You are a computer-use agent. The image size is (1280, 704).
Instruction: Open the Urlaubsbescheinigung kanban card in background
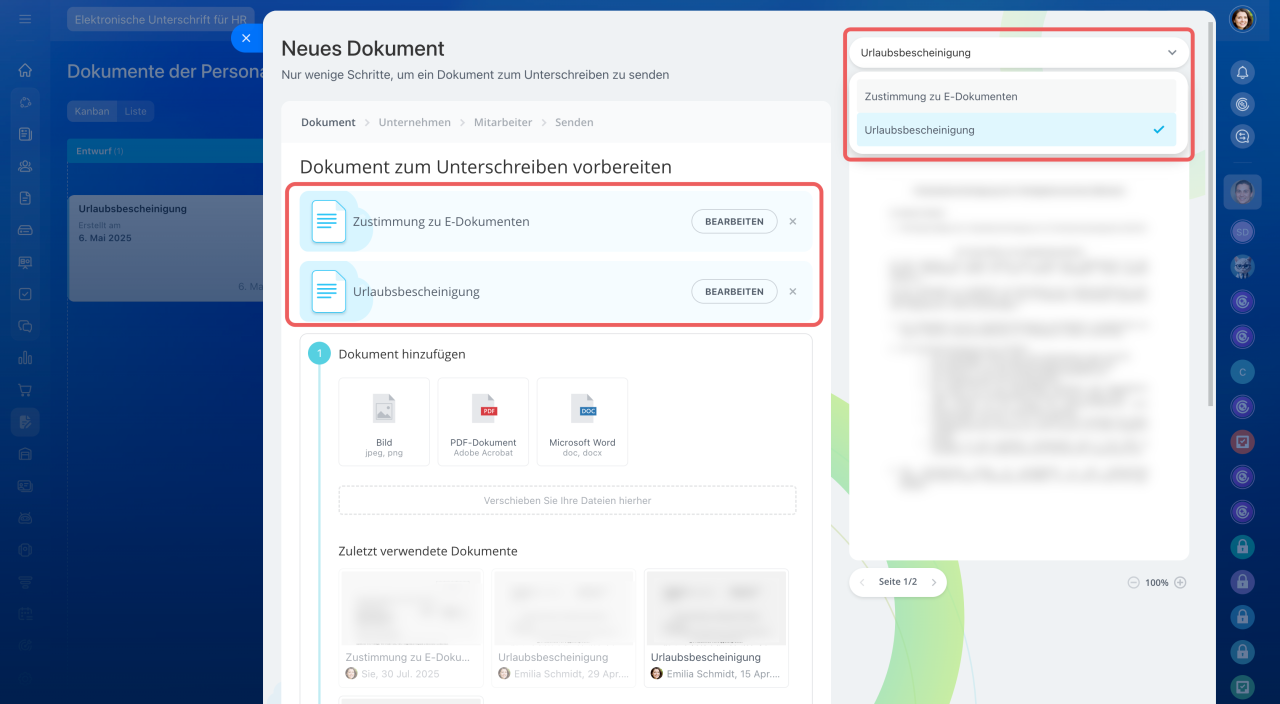click(165, 248)
